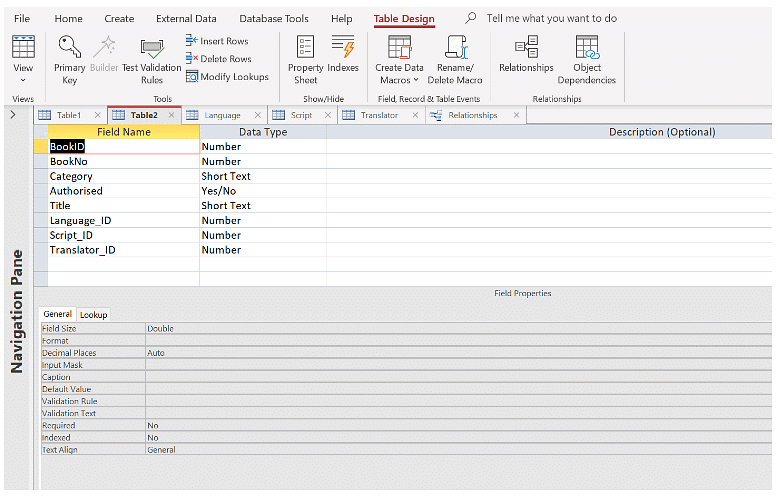Screen dimensions: 778x498
Task: Click the Builder wand icon
Action: pyautogui.click(x=104, y=54)
